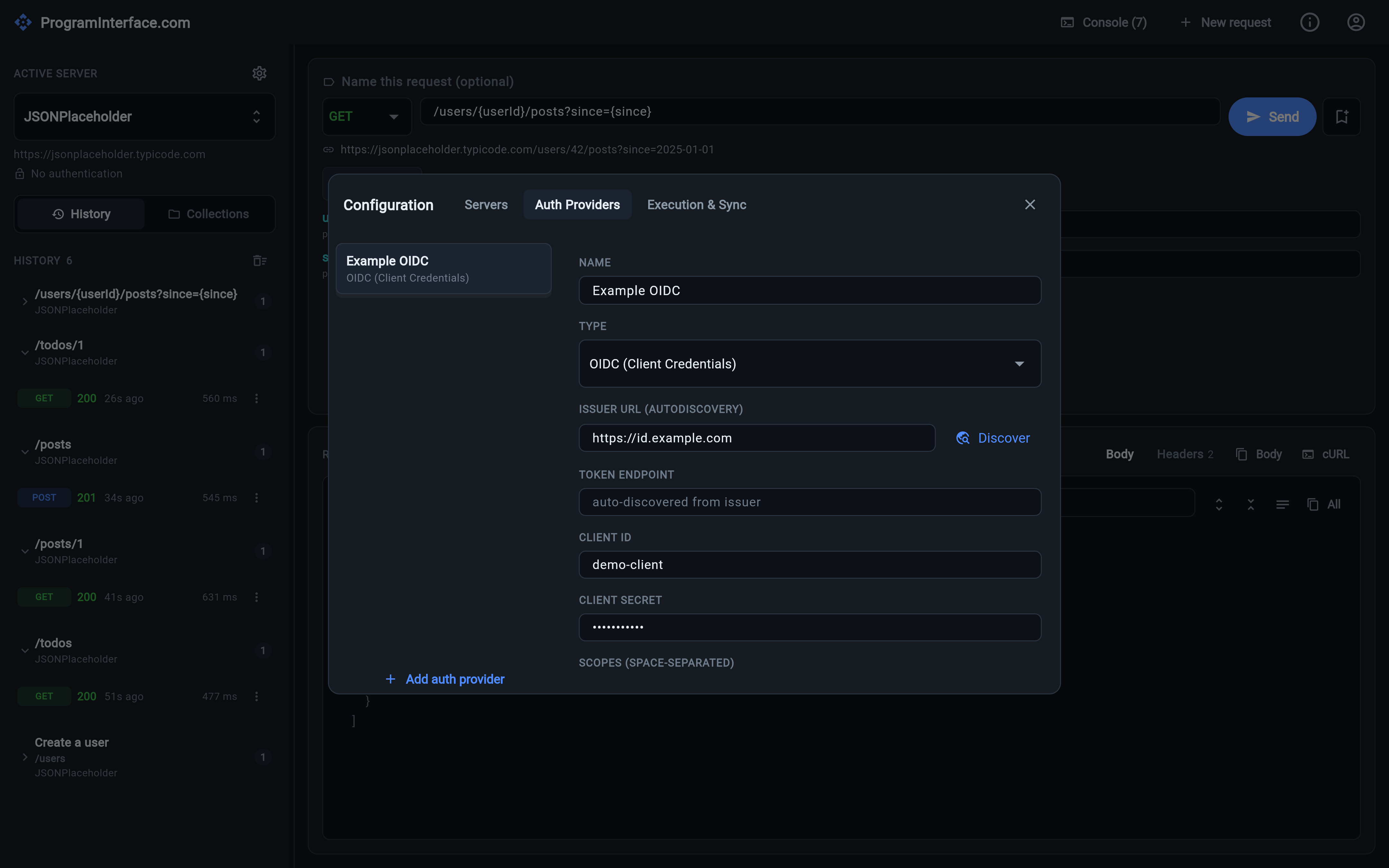
Task: Click the request URL path field
Action: 820,111
